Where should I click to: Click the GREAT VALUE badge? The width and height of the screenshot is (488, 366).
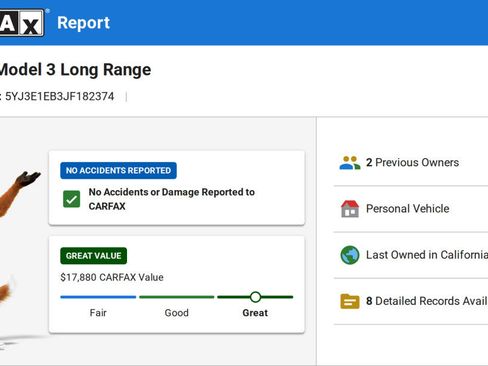(93, 256)
